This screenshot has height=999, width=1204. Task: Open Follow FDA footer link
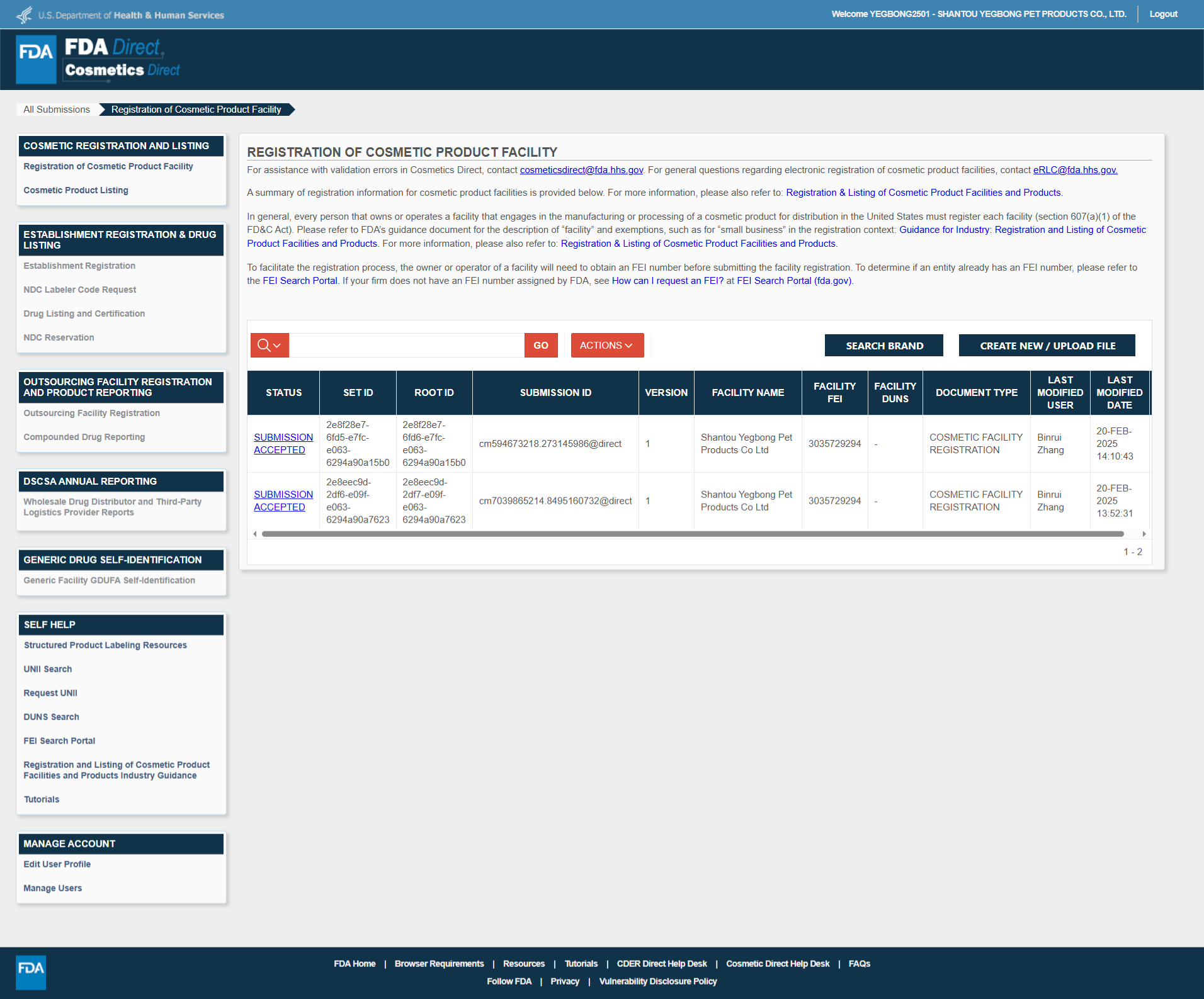(509, 981)
